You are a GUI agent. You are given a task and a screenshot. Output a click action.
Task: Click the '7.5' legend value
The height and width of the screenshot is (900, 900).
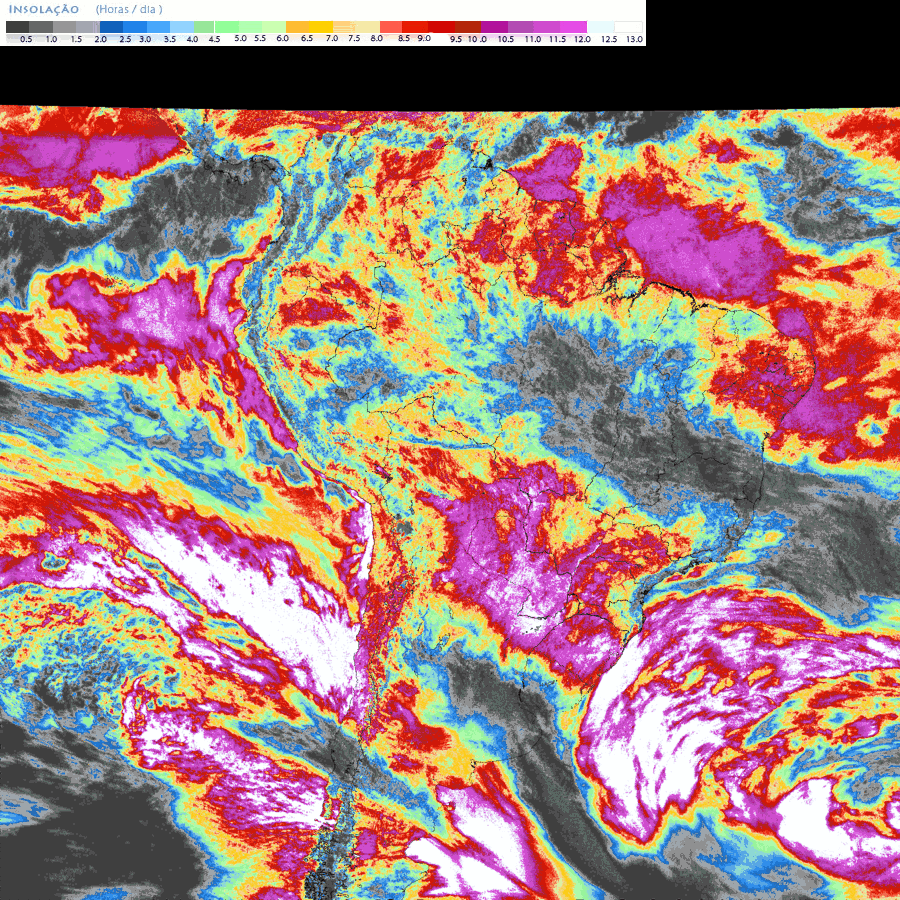click(354, 38)
